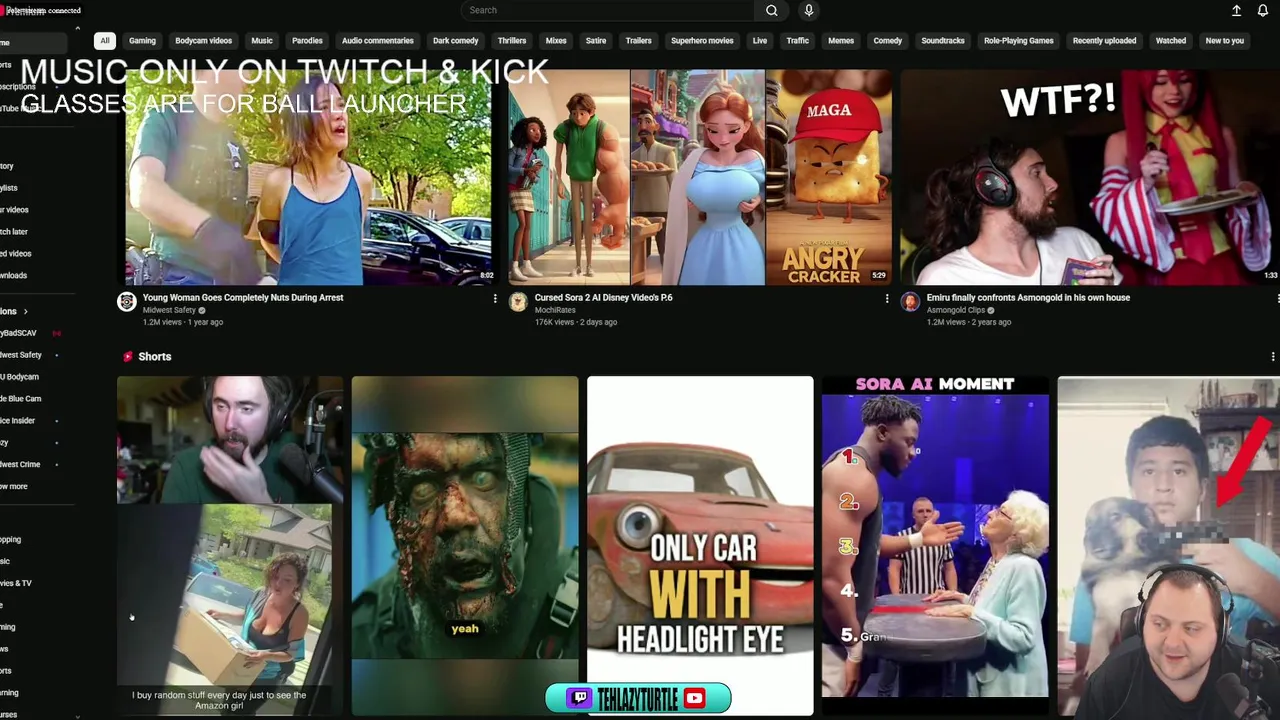The width and height of the screenshot is (1280, 720).
Task: Open the upload/create icon in the top bar
Action: [x=1236, y=10]
